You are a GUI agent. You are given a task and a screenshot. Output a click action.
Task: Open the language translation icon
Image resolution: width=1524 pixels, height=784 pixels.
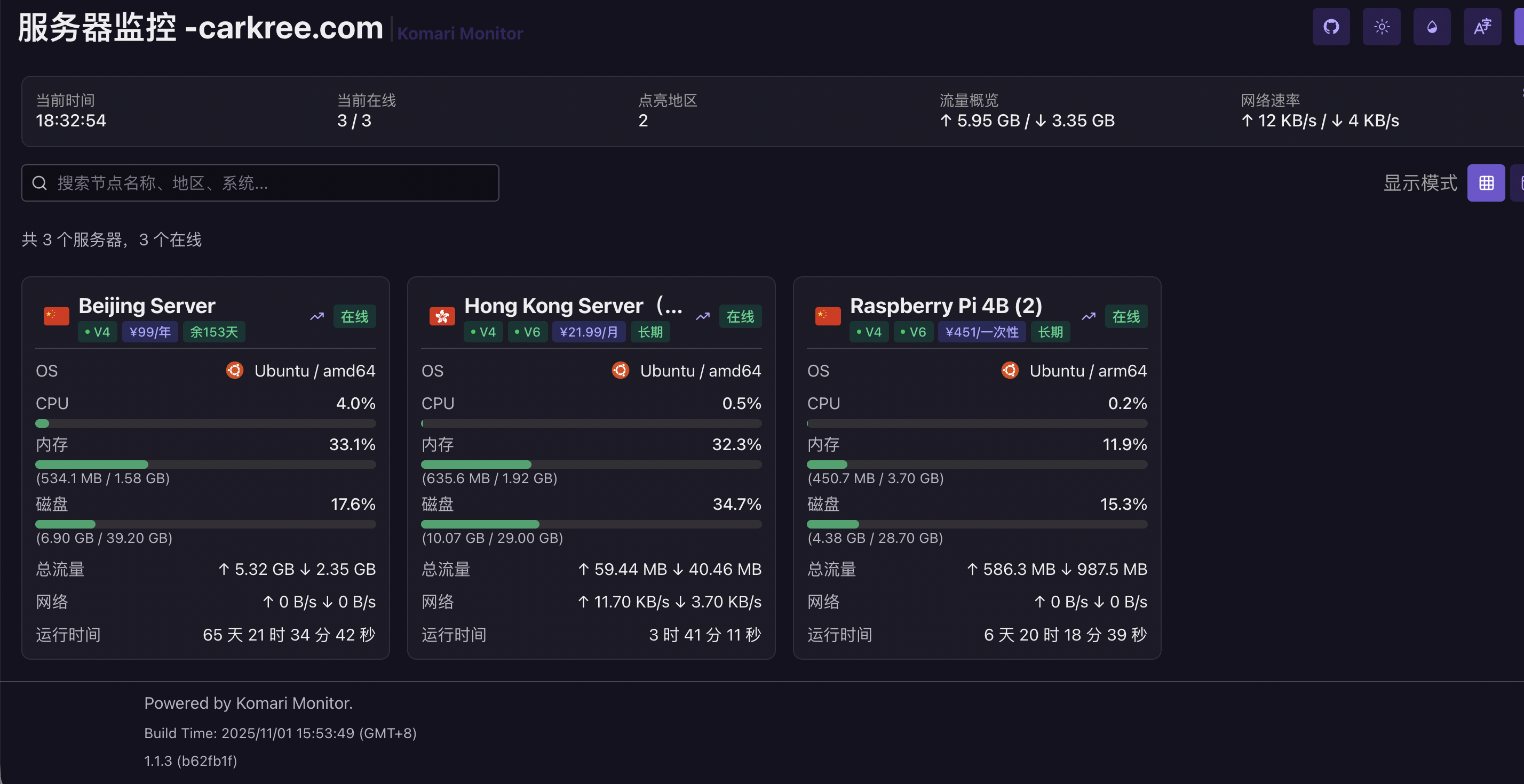(1481, 27)
